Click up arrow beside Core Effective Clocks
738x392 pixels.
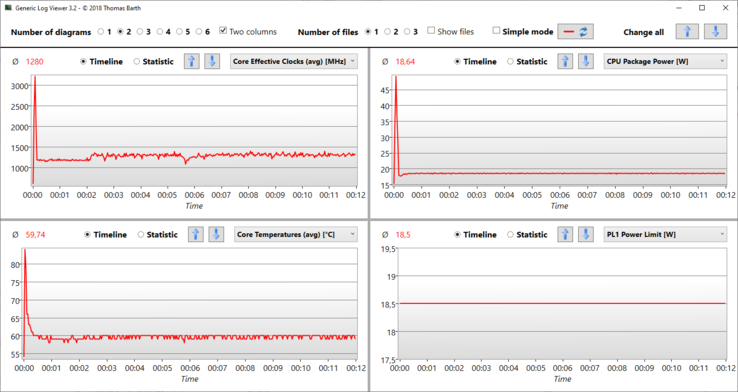coord(192,61)
